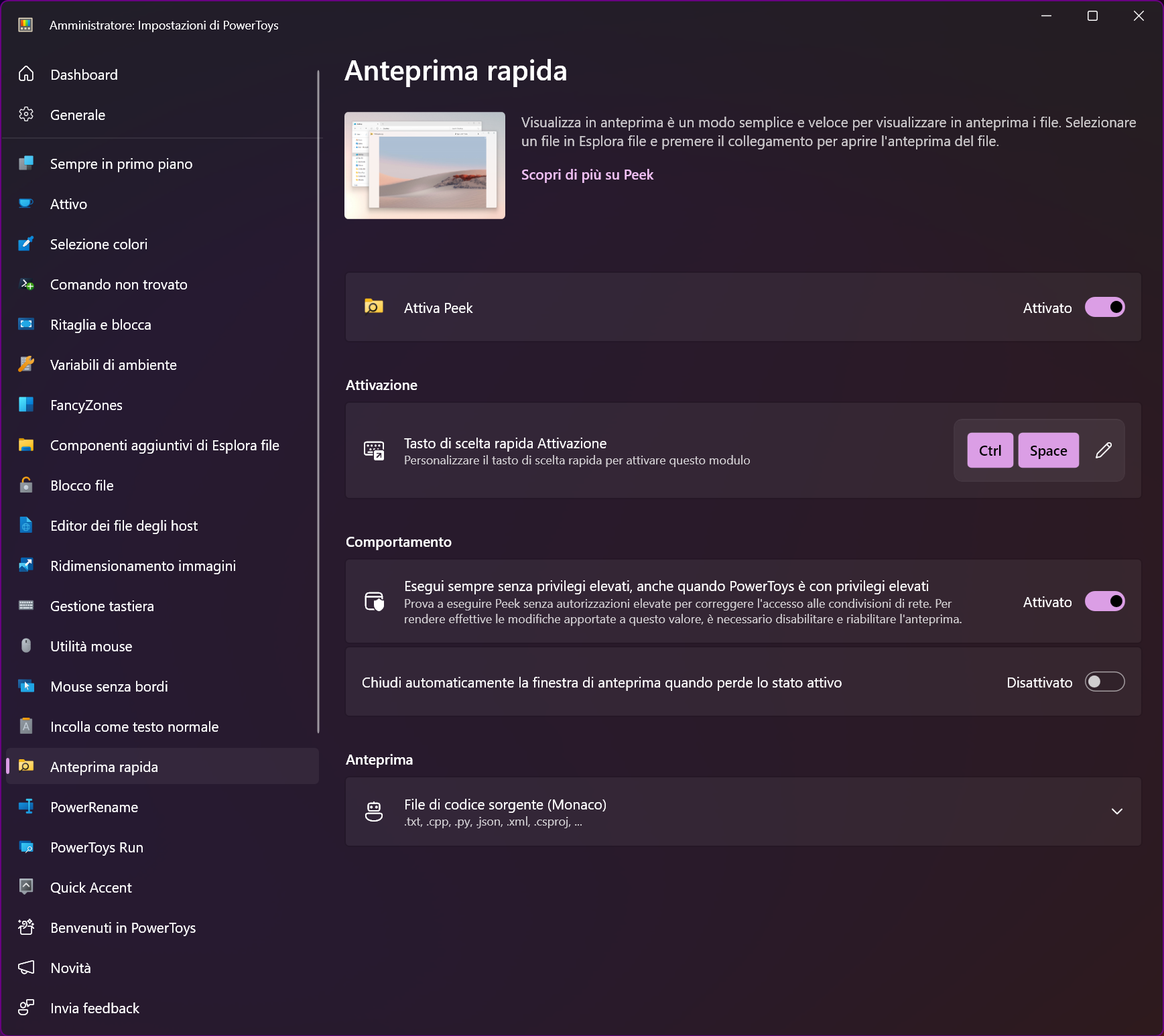Expand File di codice sorgente (Monaco)
The image size is (1164, 1036).
click(743, 812)
